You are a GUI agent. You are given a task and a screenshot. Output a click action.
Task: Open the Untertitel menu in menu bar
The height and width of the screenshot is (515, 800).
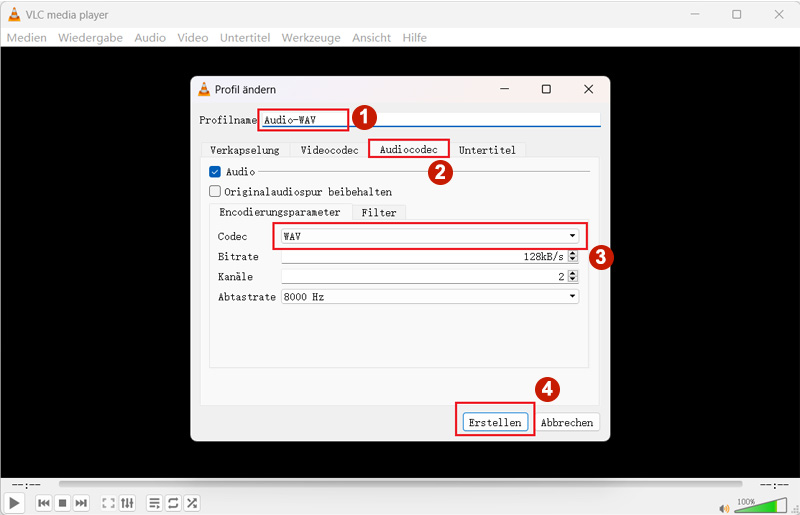(245, 38)
